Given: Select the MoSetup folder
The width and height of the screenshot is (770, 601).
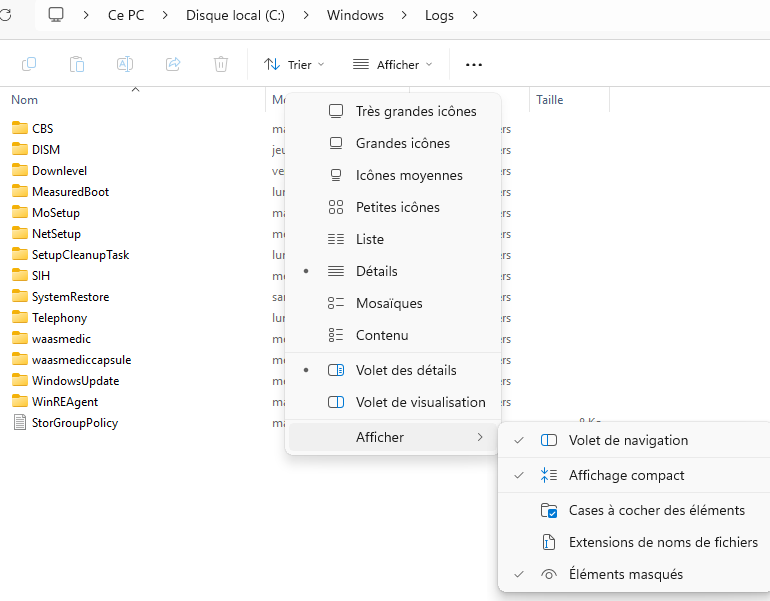Looking at the screenshot, I should [x=46, y=213].
